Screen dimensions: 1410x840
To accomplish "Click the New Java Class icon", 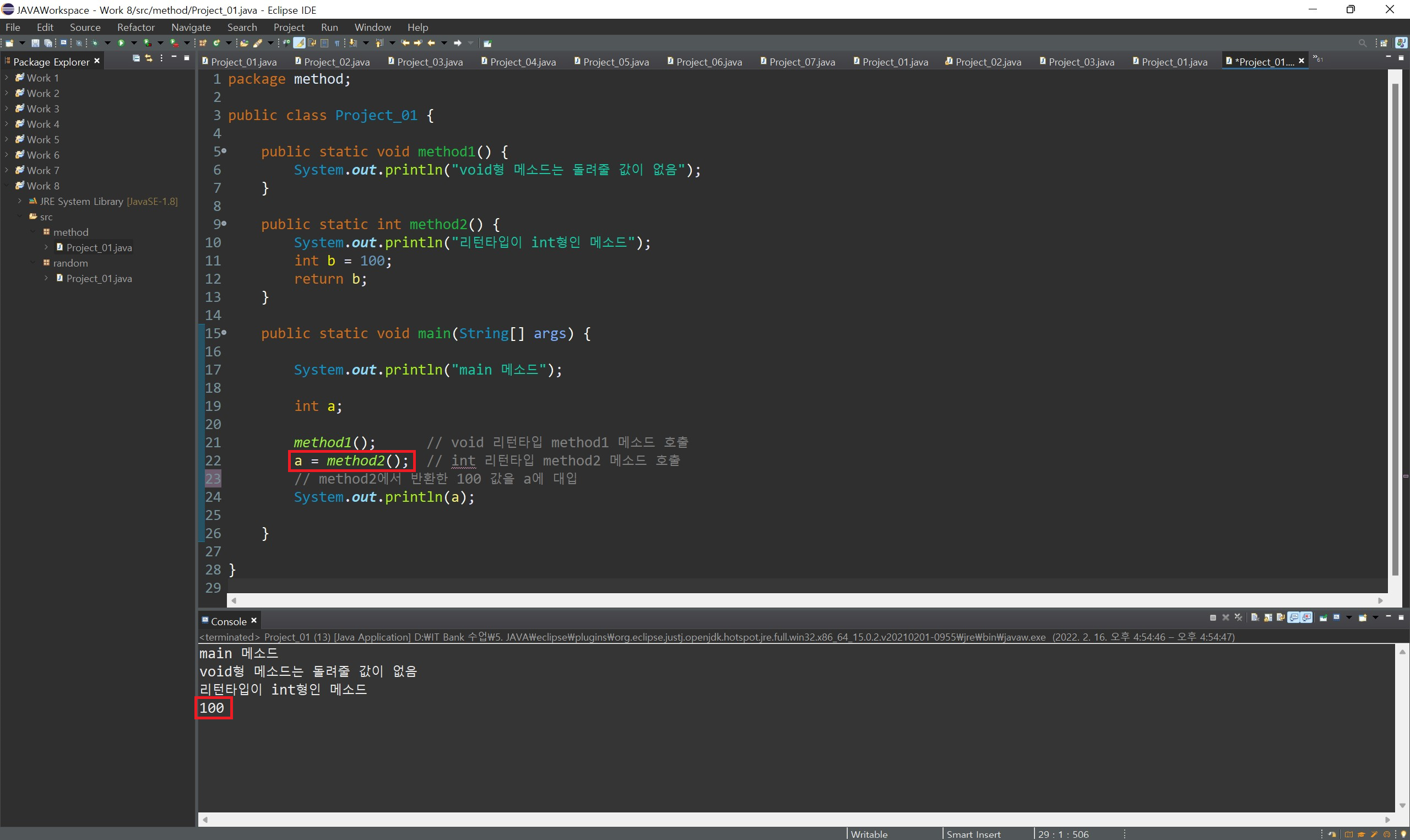I will click(x=216, y=43).
